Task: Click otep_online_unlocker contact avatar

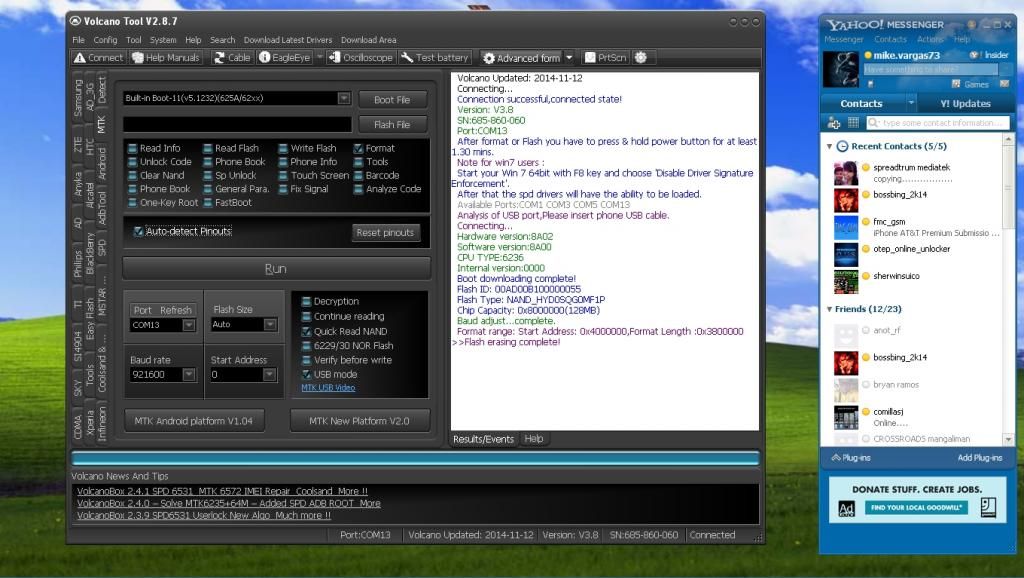Action: tap(846, 255)
